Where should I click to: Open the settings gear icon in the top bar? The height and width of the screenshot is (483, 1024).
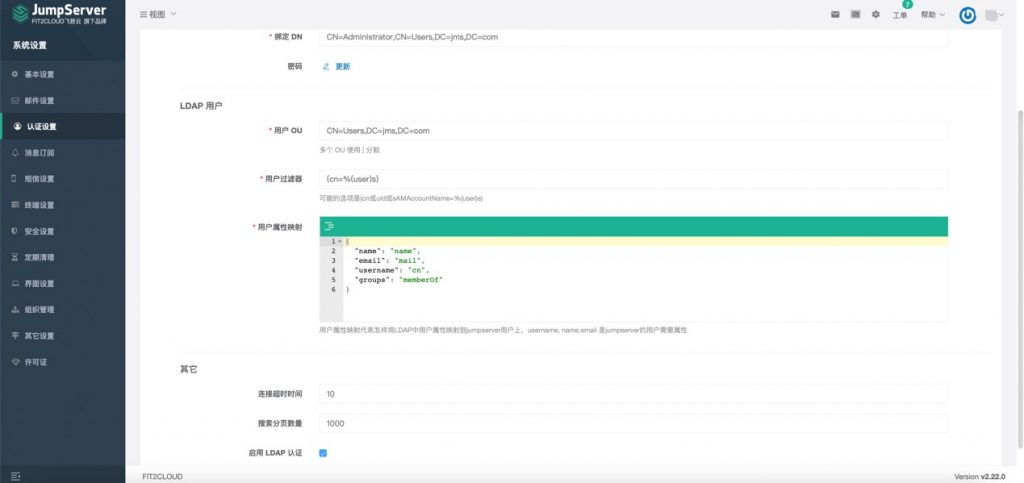click(876, 14)
